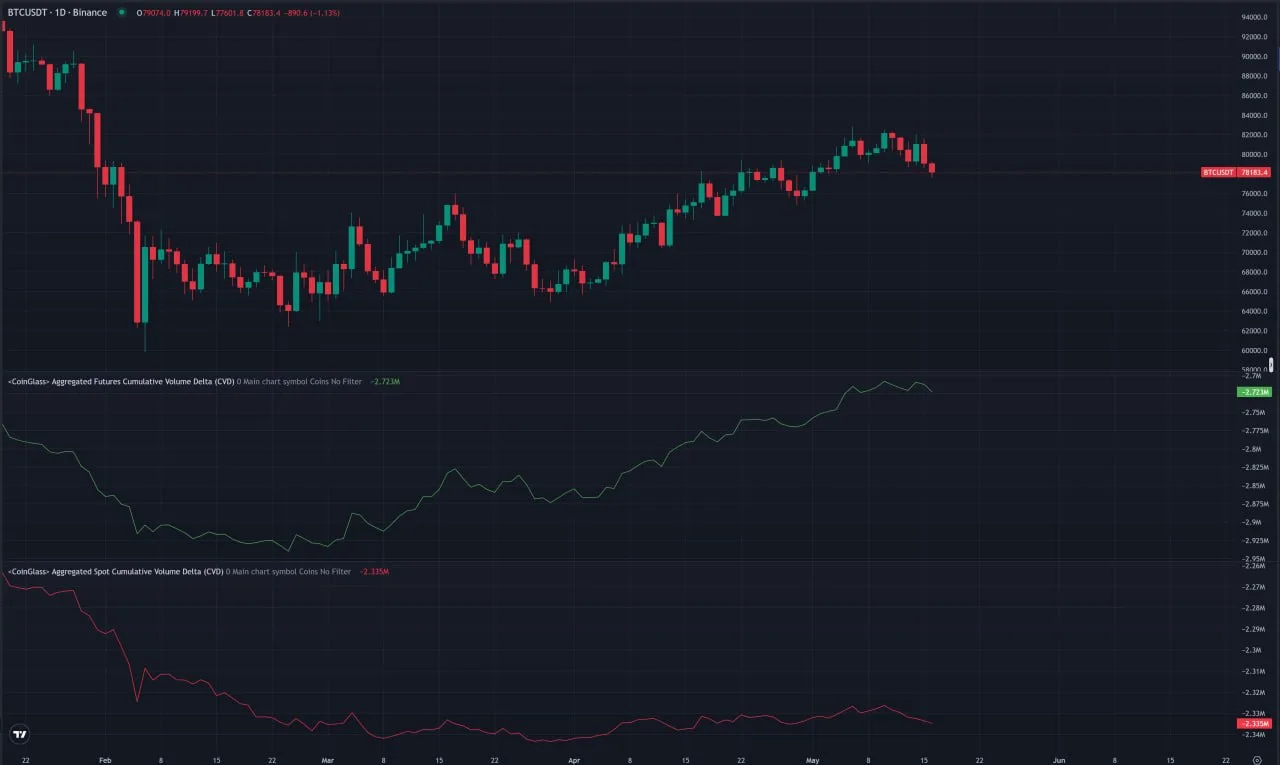Click the -2.775M futures CVD axis label

coord(1254,431)
